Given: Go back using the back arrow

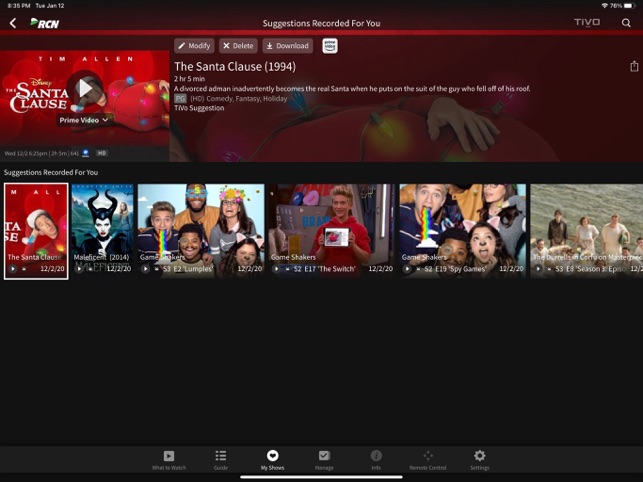Looking at the screenshot, I should (13, 23).
